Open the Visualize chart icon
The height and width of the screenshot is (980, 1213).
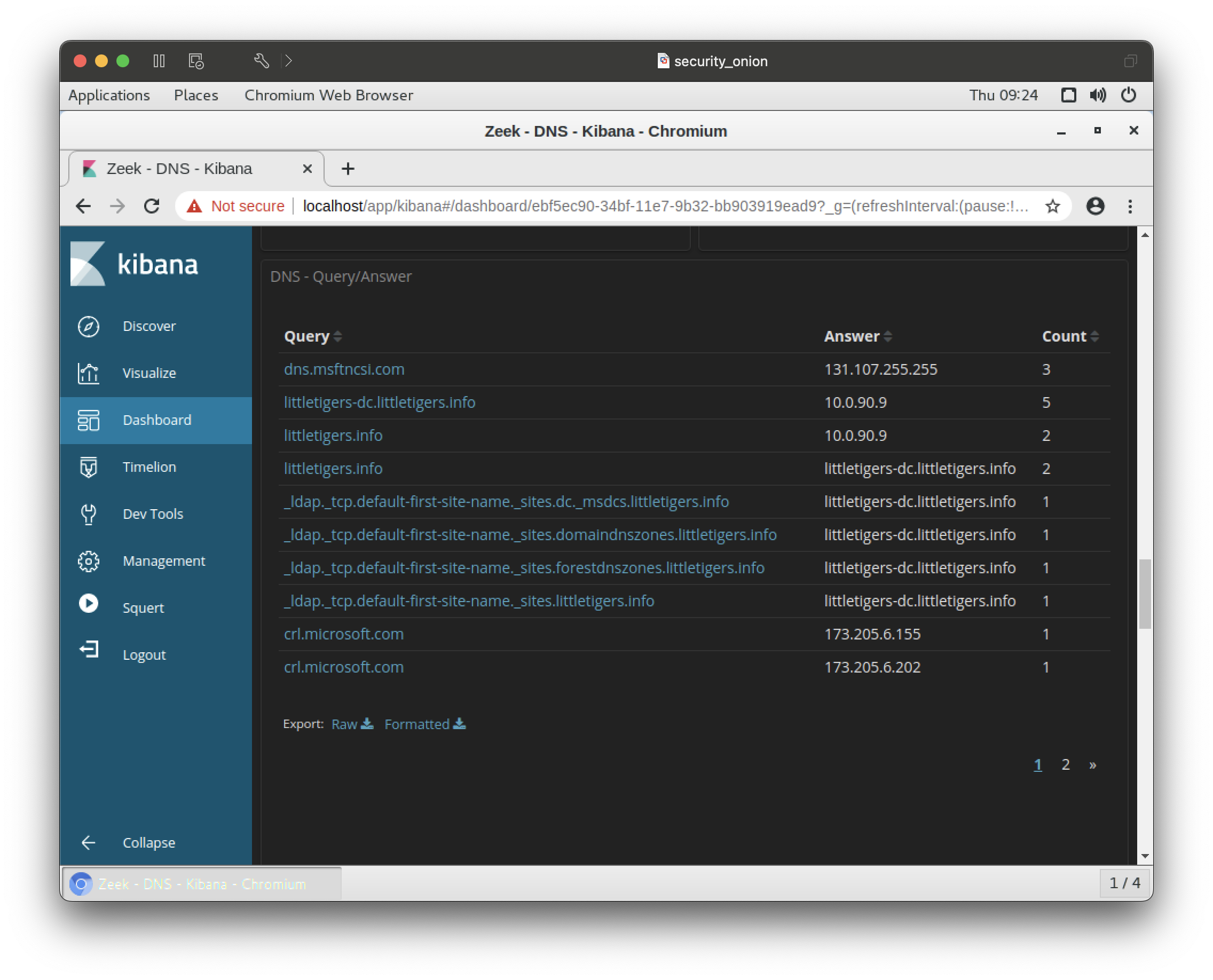(x=89, y=373)
